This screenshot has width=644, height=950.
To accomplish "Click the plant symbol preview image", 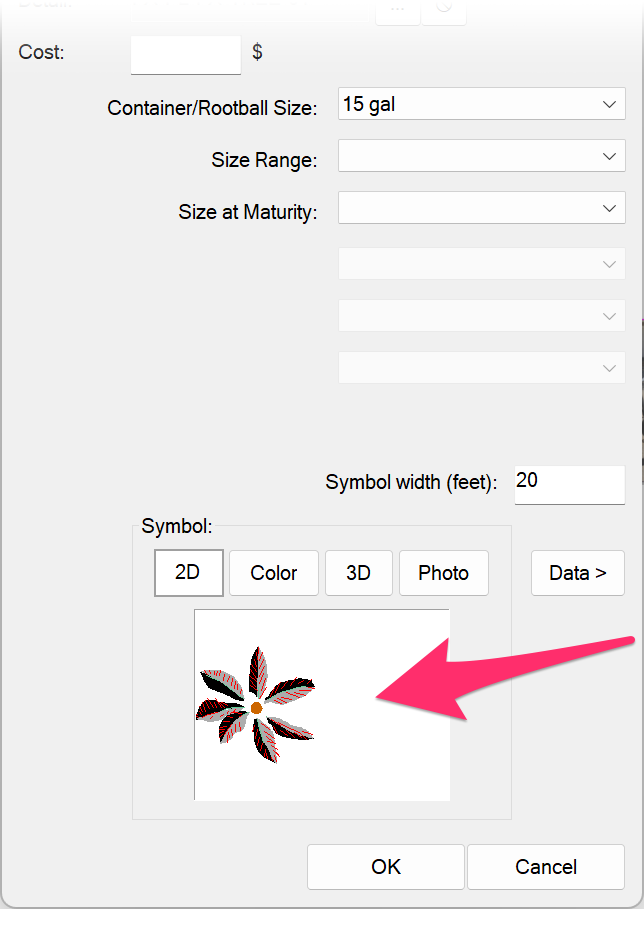I will 322,705.
